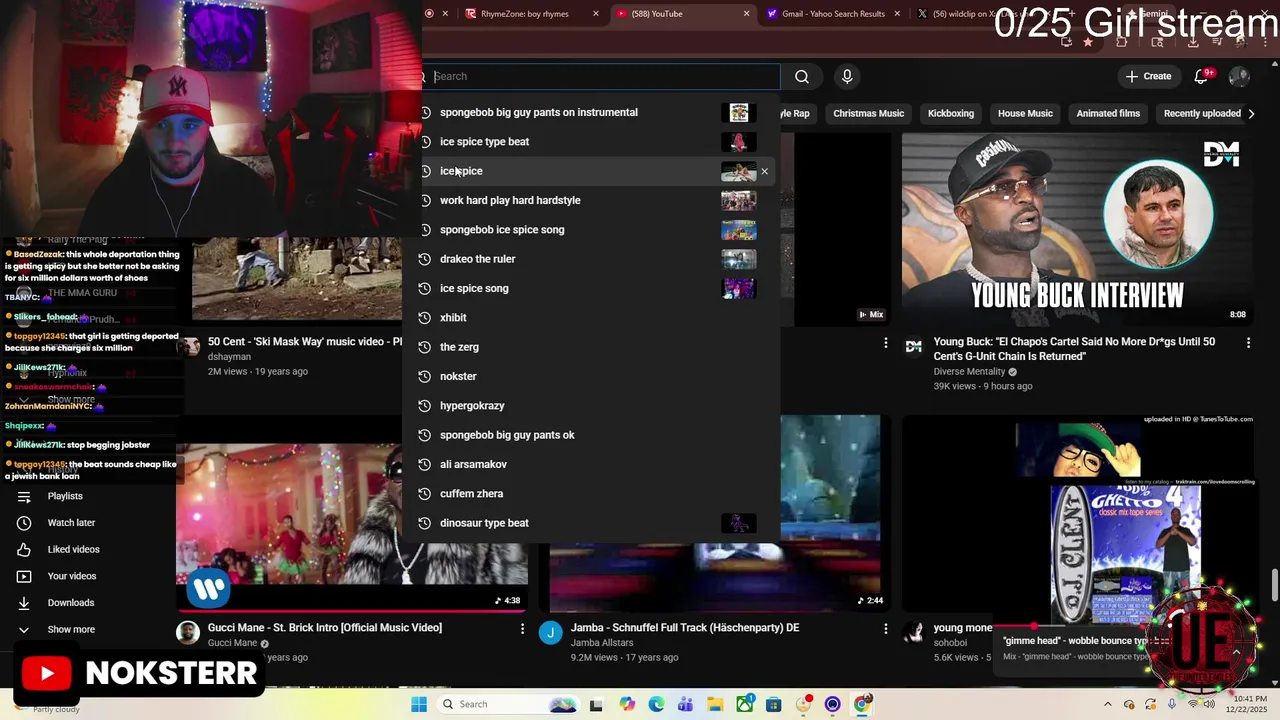Open options menu for Young Buck video
The width and height of the screenshot is (1280, 720).
click(x=1248, y=343)
